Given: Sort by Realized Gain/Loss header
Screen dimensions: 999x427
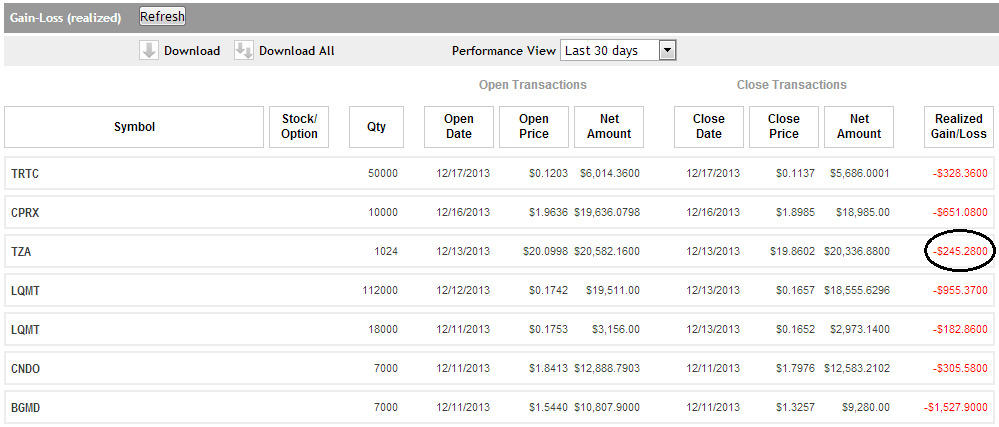Looking at the screenshot, I should tap(959, 127).
